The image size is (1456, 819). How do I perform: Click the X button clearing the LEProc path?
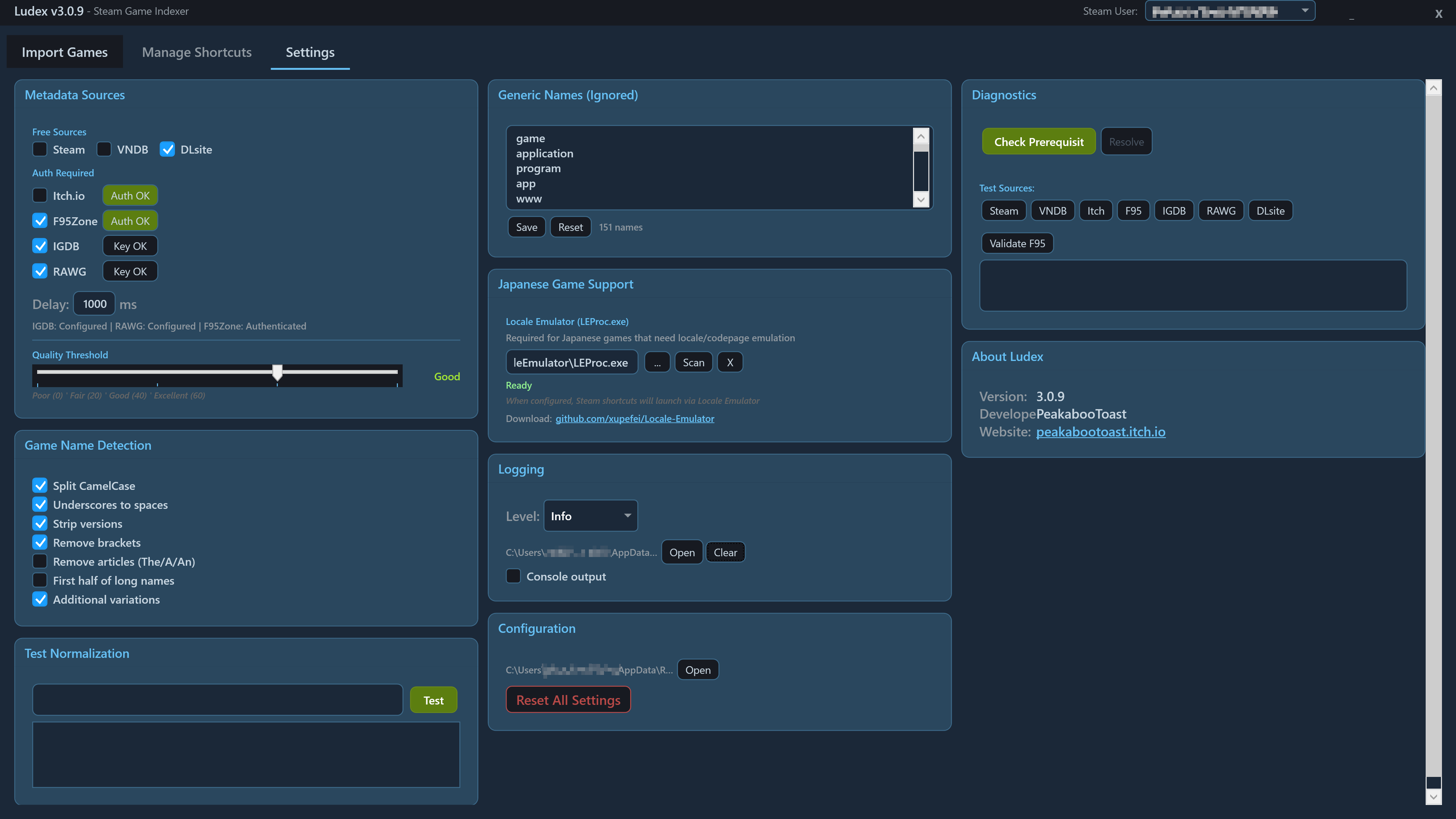[x=730, y=362]
